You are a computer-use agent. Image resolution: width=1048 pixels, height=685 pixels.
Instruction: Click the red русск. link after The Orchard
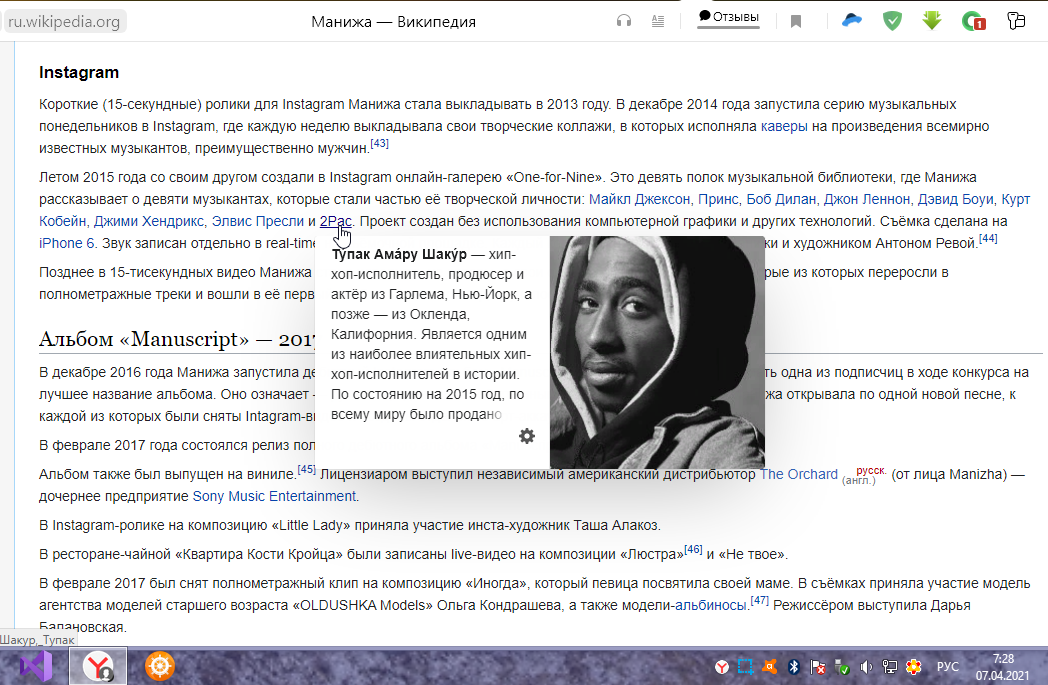pyautogui.click(x=871, y=470)
